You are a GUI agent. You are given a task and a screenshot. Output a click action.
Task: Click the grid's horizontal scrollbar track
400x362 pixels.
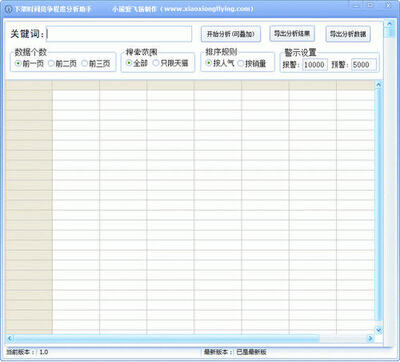190,338
